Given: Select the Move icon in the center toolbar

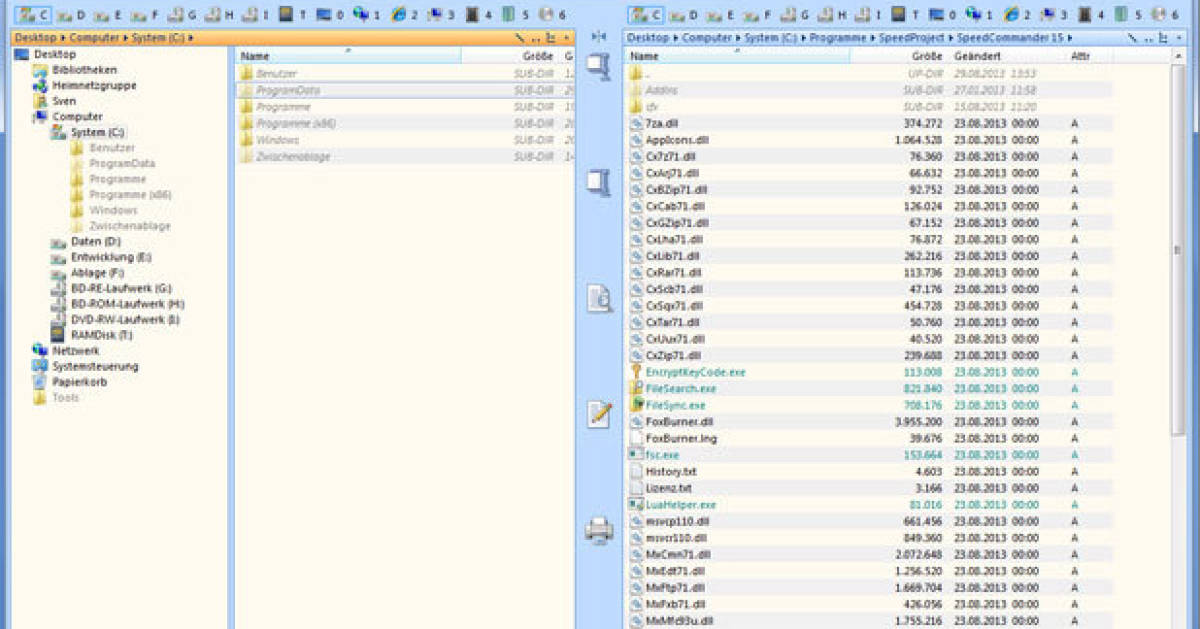Looking at the screenshot, I should point(599,180).
